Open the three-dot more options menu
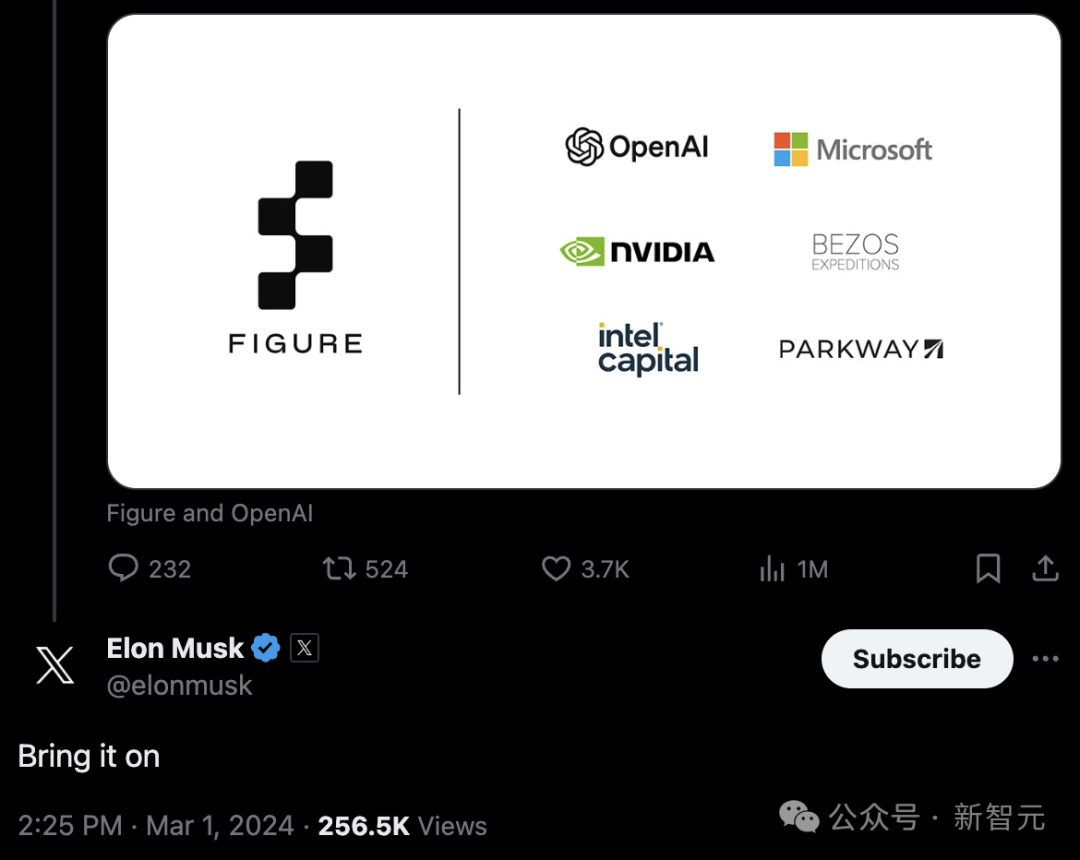 [x=1045, y=659]
